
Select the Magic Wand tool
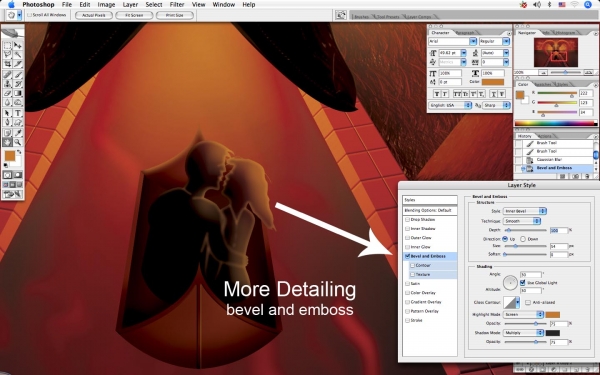tap(18, 55)
